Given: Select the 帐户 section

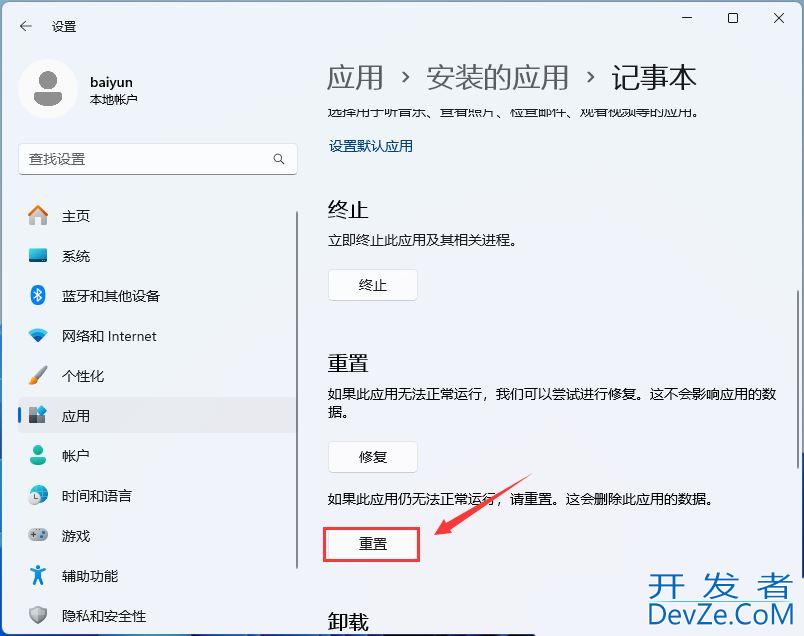Looking at the screenshot, I should [157, 455].
